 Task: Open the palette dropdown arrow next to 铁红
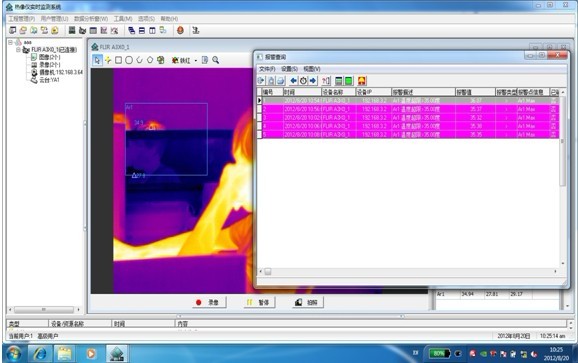(196, 60)
